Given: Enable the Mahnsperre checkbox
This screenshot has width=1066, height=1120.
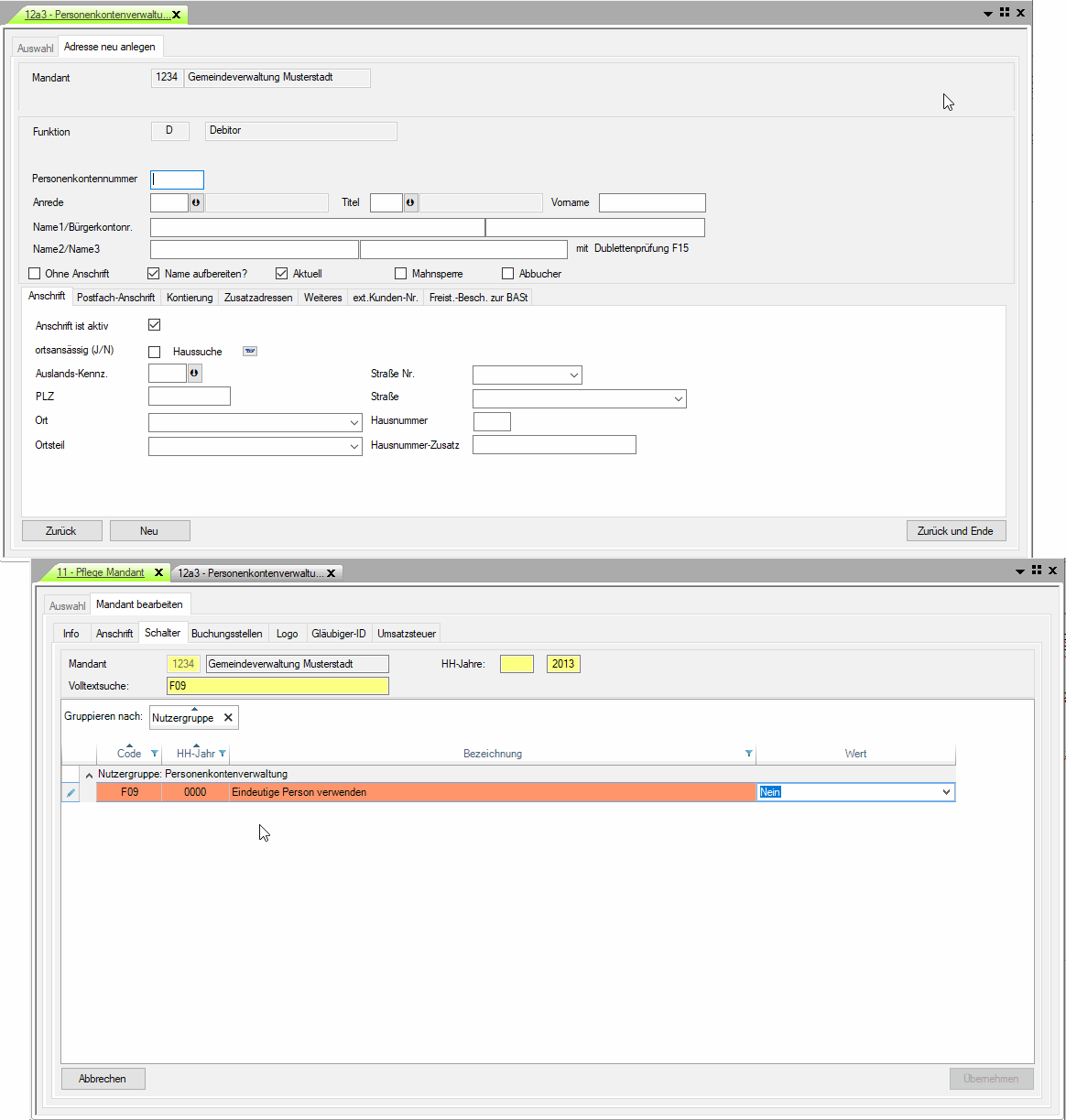Looking at the screenshot, I should point(400,274).
